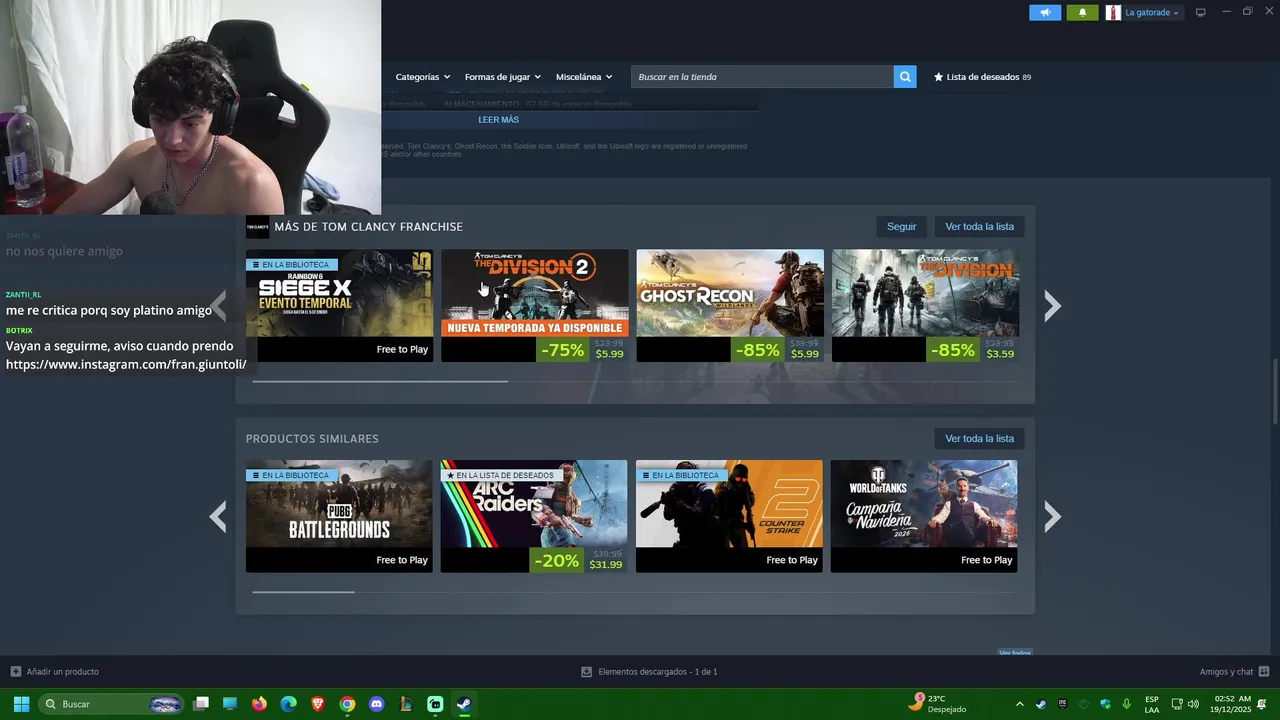
Task: Open Rainbow Six Siege X game card
Action: pos(339,306)
